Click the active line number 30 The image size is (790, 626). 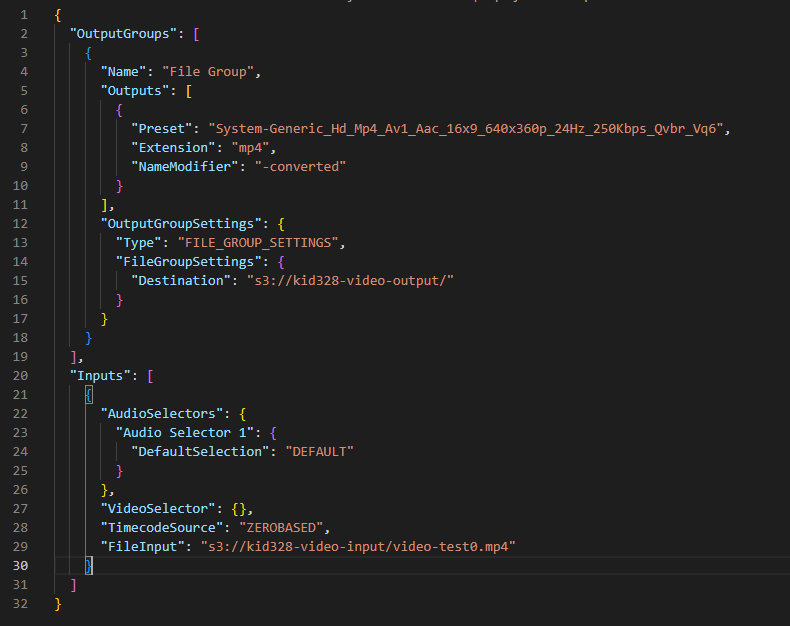click(20, 566)
